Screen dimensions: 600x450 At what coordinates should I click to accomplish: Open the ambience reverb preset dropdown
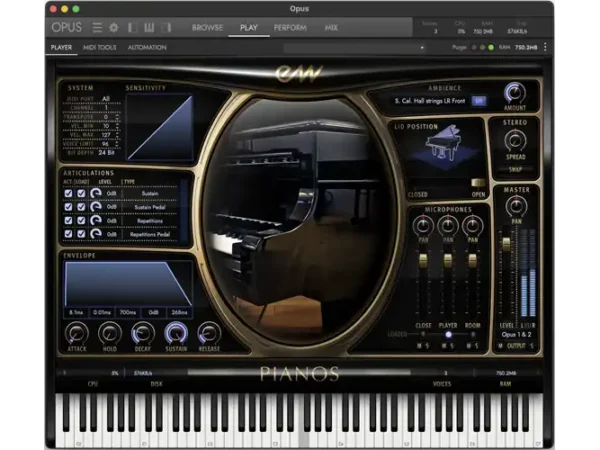(x=430, y=101)
